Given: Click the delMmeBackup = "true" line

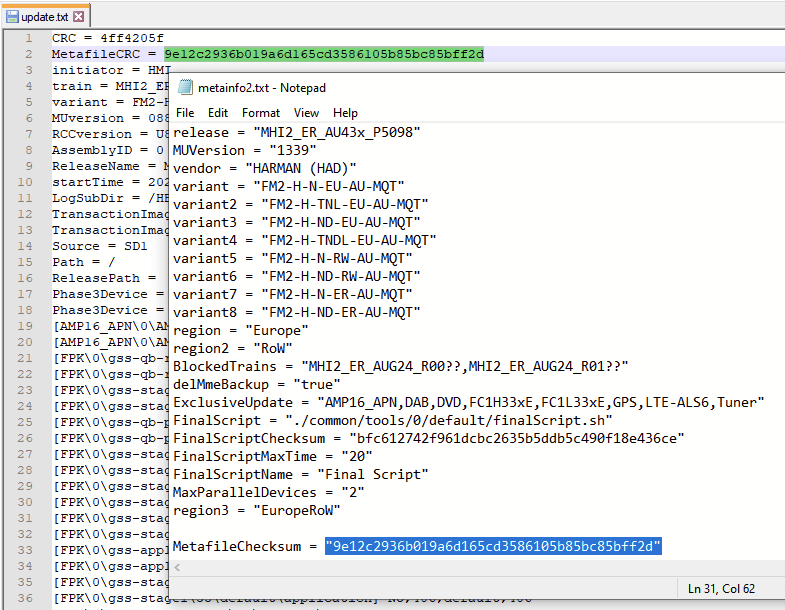Looking at the screenshot, I should pyautogui.click(x=256, y=384).
